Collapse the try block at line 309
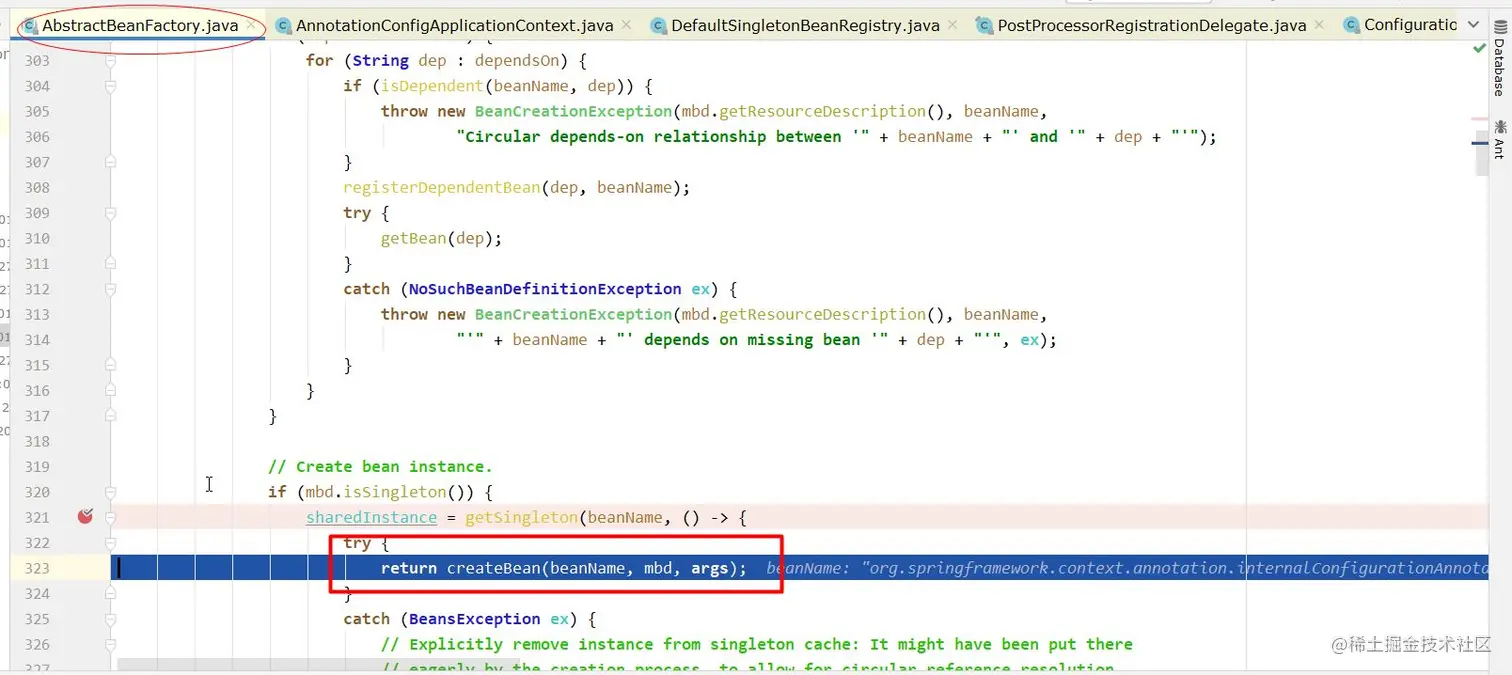1512x675 pixels. [x=110, y=213]
